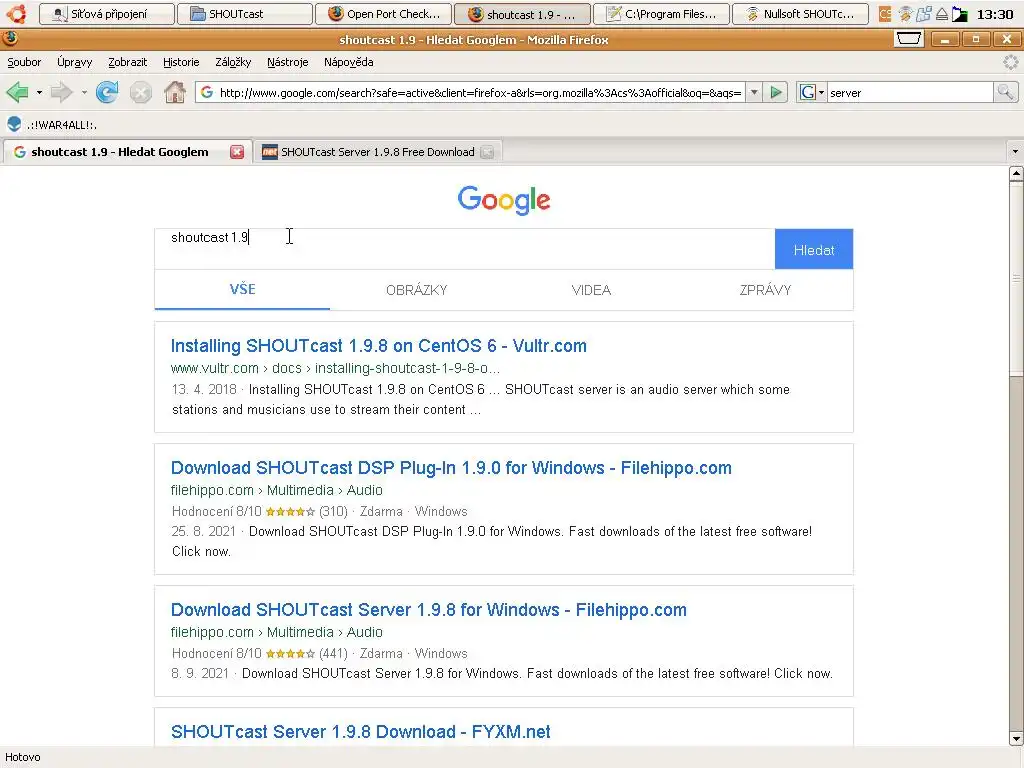Click the page scrollbar up arrow
1024x768 pixels.
point(1016,174)
